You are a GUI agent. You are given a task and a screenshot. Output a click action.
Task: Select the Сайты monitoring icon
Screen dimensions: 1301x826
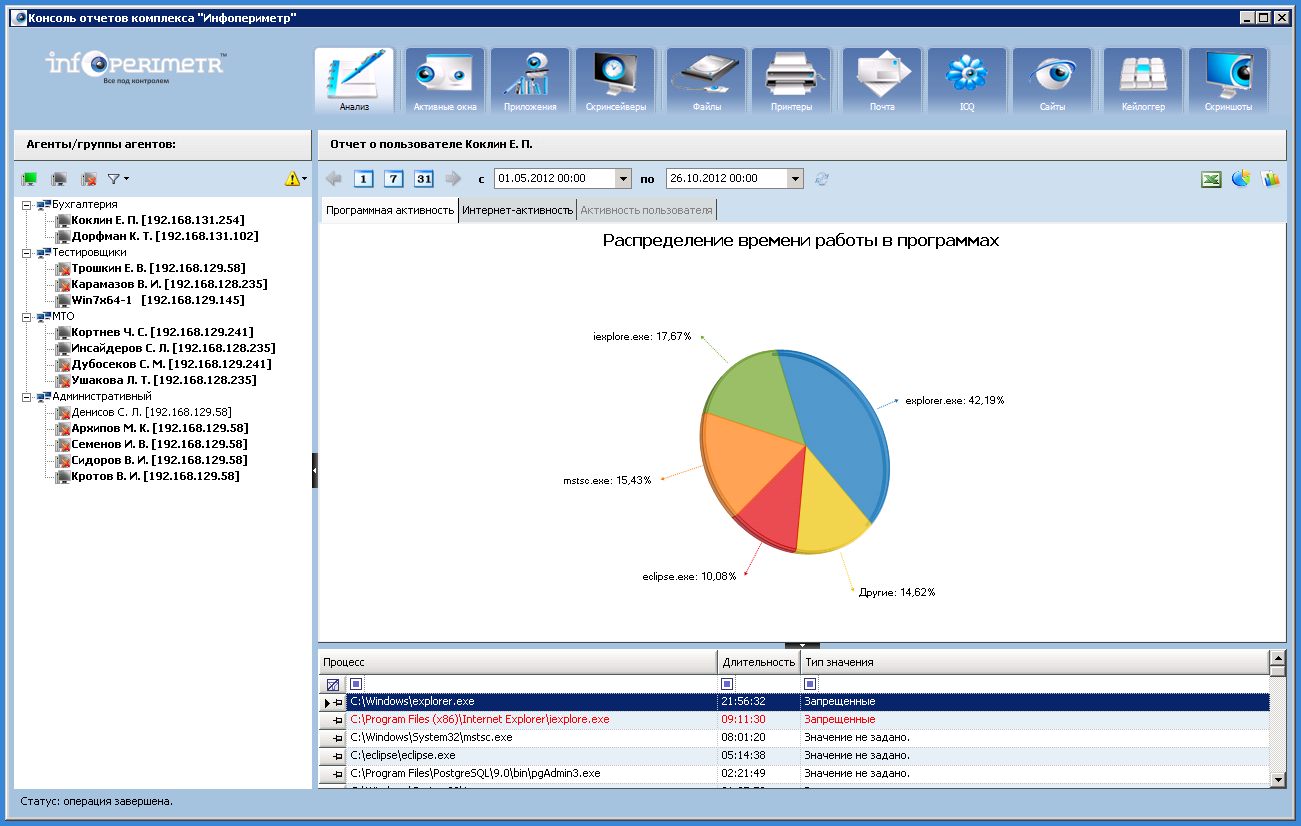click(x=1051, y=81)
